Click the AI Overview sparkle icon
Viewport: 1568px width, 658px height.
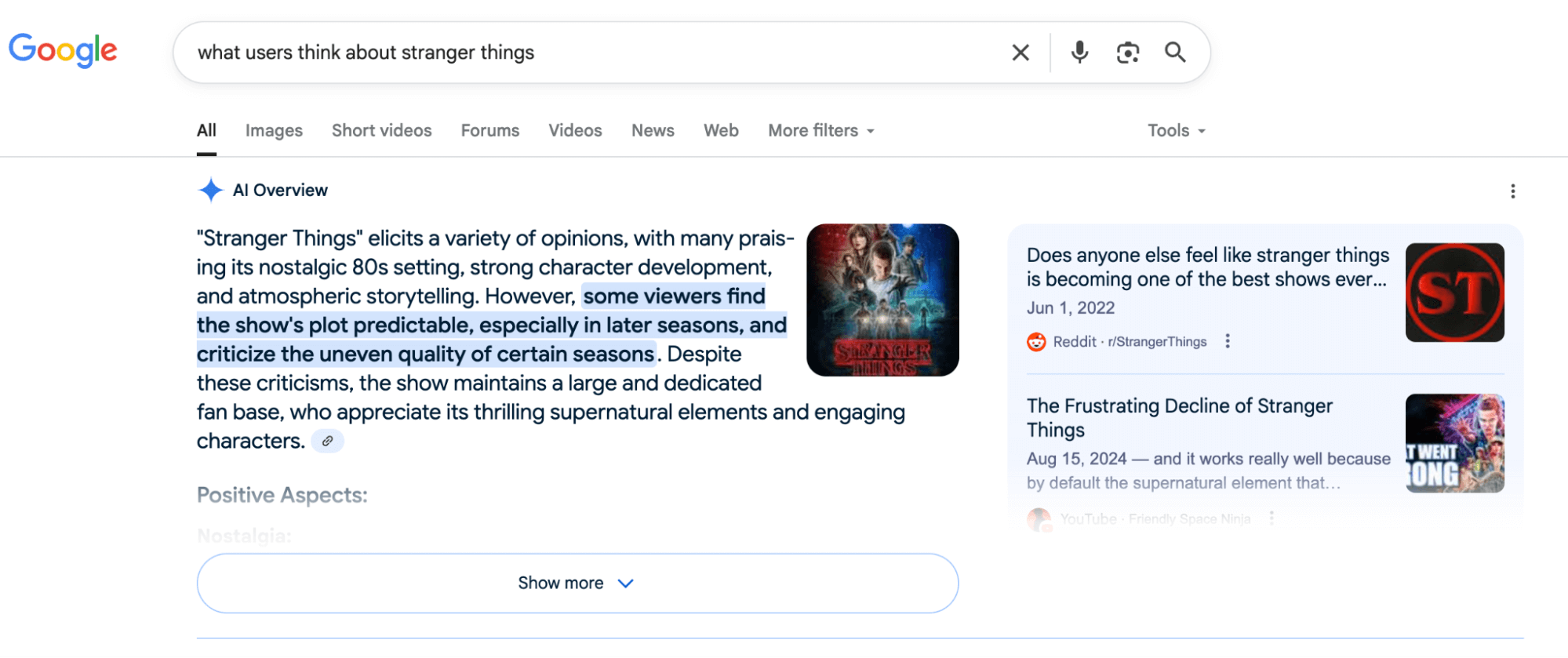(x=210, y=190)
